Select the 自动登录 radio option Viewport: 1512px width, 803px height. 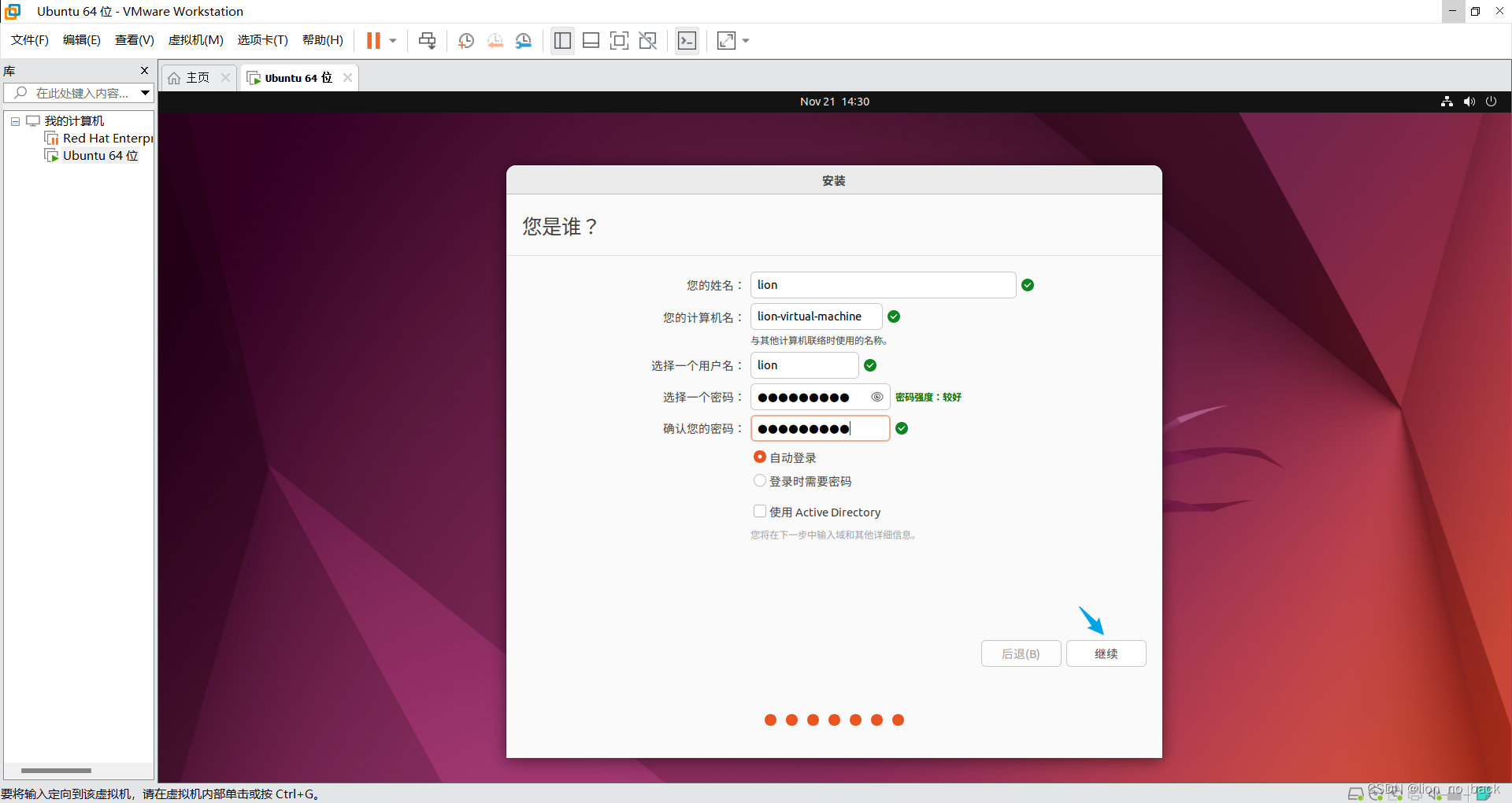[x=760, y=457]
